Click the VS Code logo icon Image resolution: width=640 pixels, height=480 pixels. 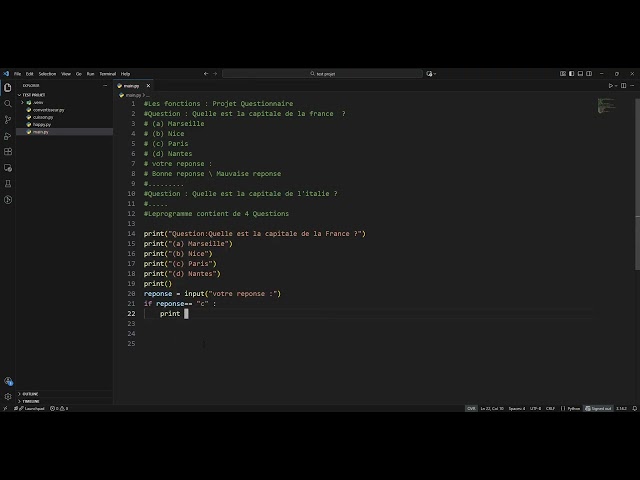(x=6, y=74)
